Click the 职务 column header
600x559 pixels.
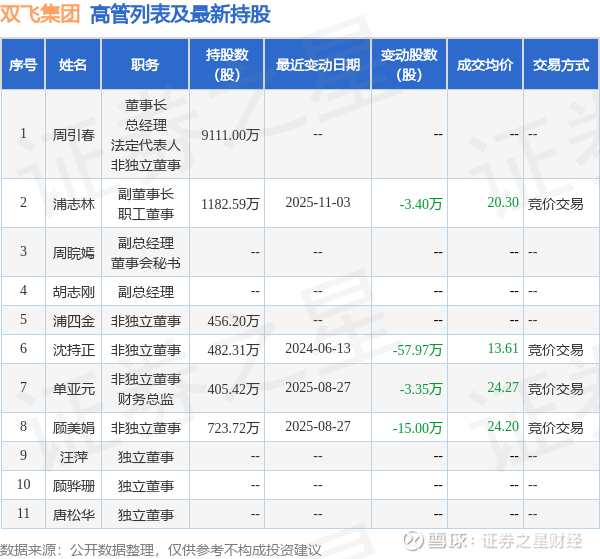(145, 65)
